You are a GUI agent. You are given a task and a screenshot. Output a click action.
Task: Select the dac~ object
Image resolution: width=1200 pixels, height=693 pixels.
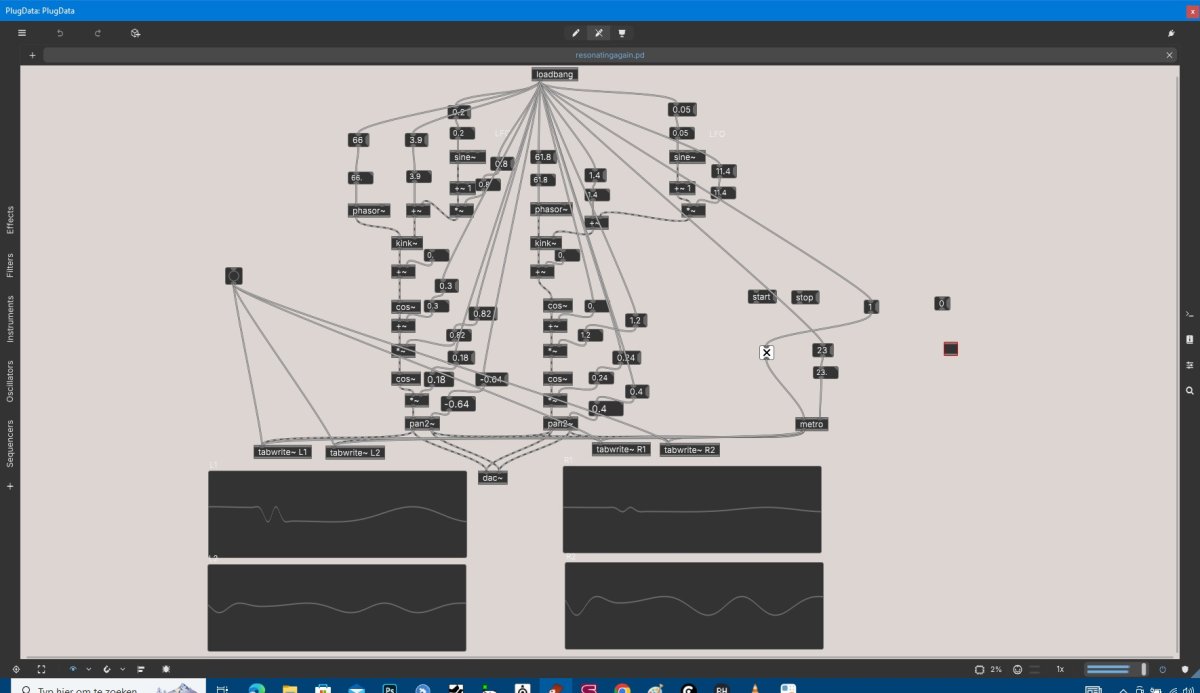pos(492,478)
